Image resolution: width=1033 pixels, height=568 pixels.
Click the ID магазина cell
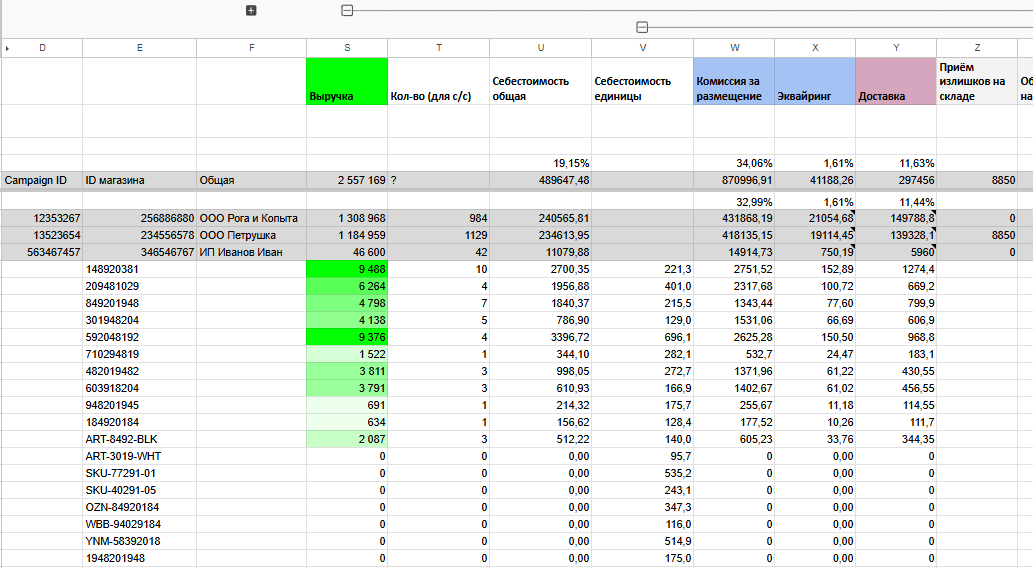point(140,181)
